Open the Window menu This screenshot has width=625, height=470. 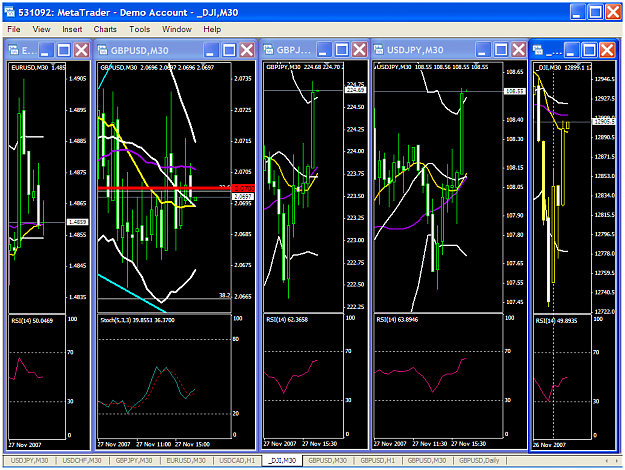[176, 29]
